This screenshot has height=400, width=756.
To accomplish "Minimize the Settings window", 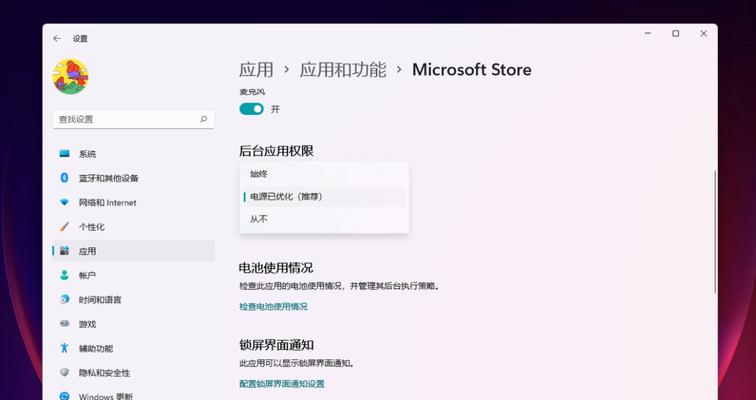I will [648, 34].
